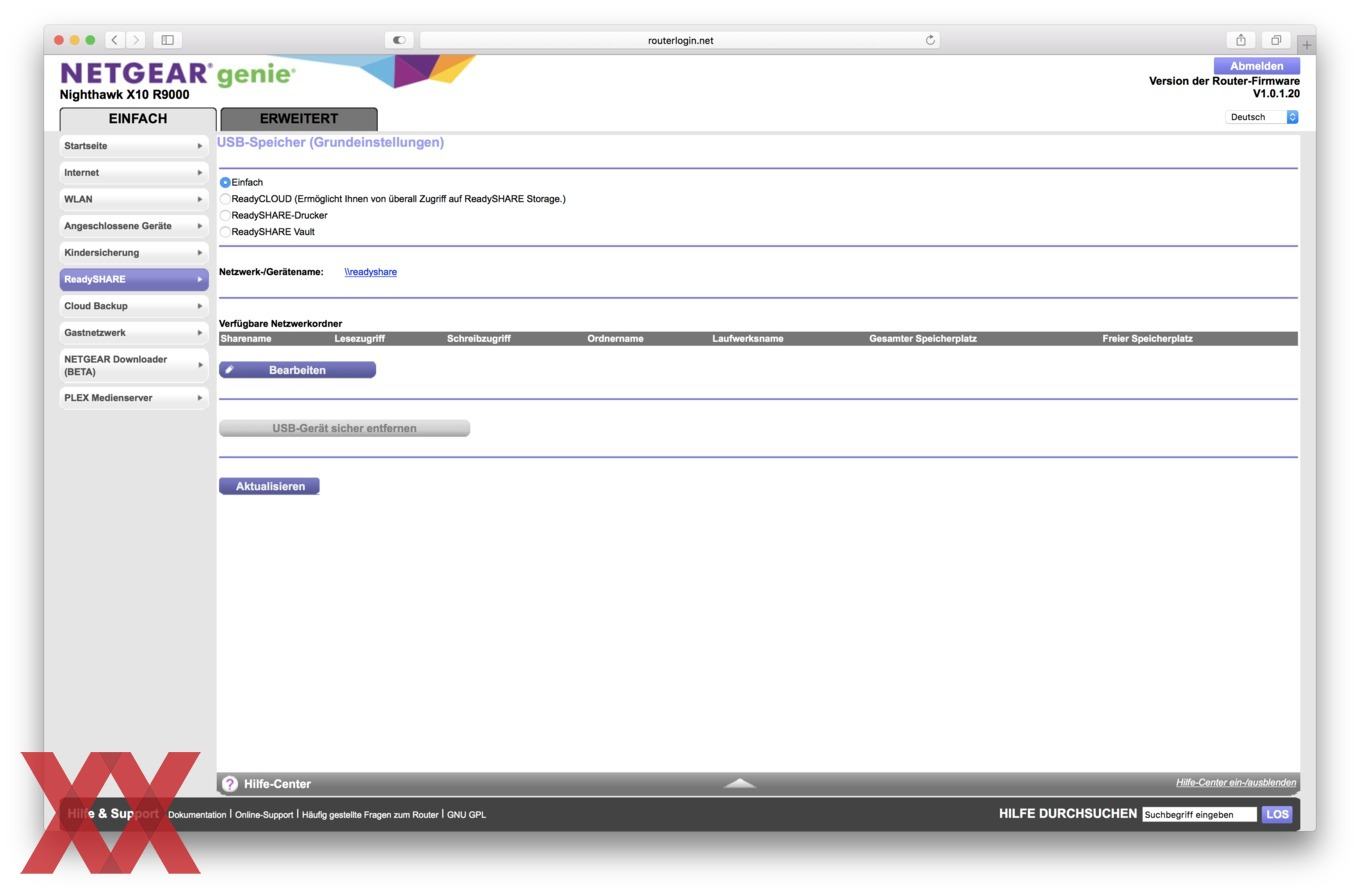This screenshot has height=894, width=1360.
Task: Click Hilfe-Center ein-/ausblenden link
Action: coord(1236,782)
